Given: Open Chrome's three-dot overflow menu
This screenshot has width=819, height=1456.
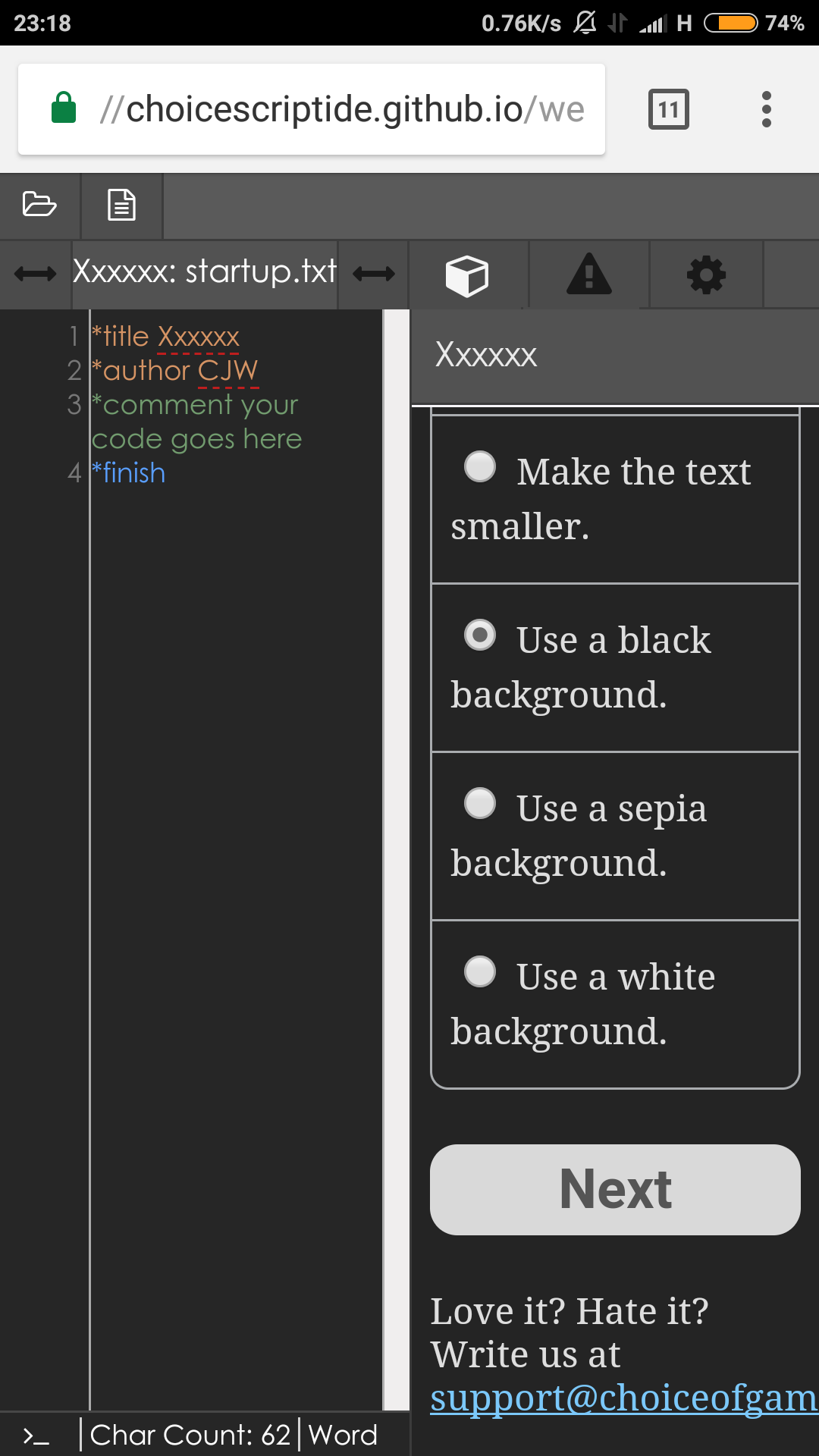Looking at the screenshot, I should click(x=767, y=109).
